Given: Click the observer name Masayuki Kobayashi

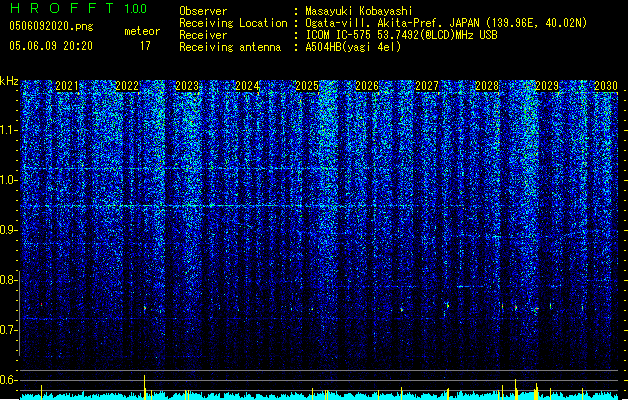Looking at the screenshot, I should pyautogui.click(x=359, y=11).
